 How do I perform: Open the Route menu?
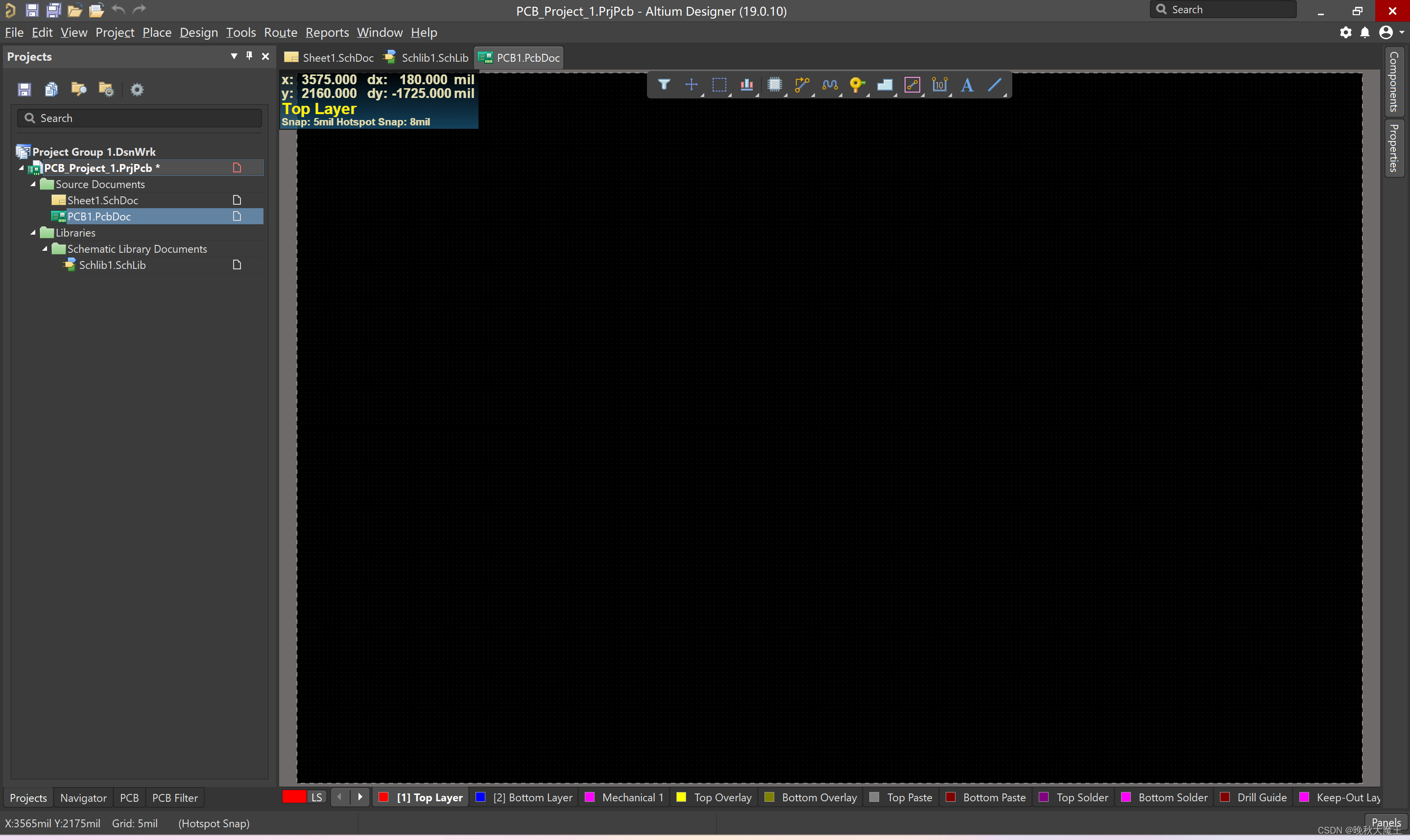click(x=280, y=32)
